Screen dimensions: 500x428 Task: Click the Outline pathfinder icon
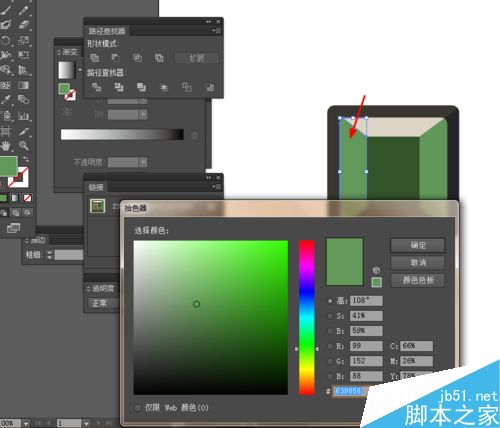click(186, 87)
